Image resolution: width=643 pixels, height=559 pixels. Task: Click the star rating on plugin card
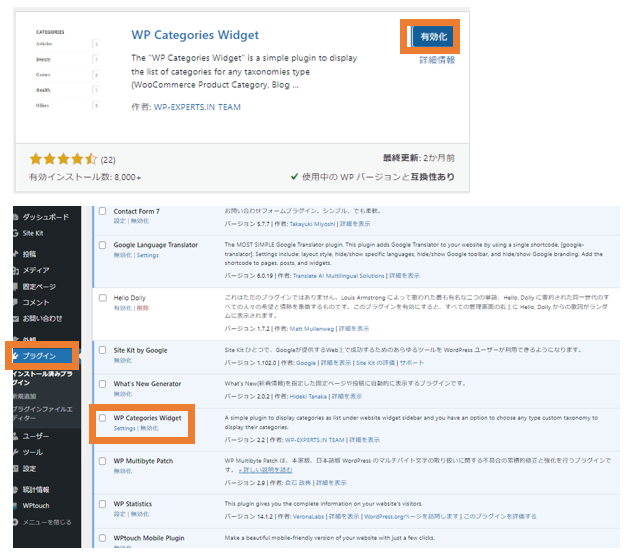click(63, 158)
